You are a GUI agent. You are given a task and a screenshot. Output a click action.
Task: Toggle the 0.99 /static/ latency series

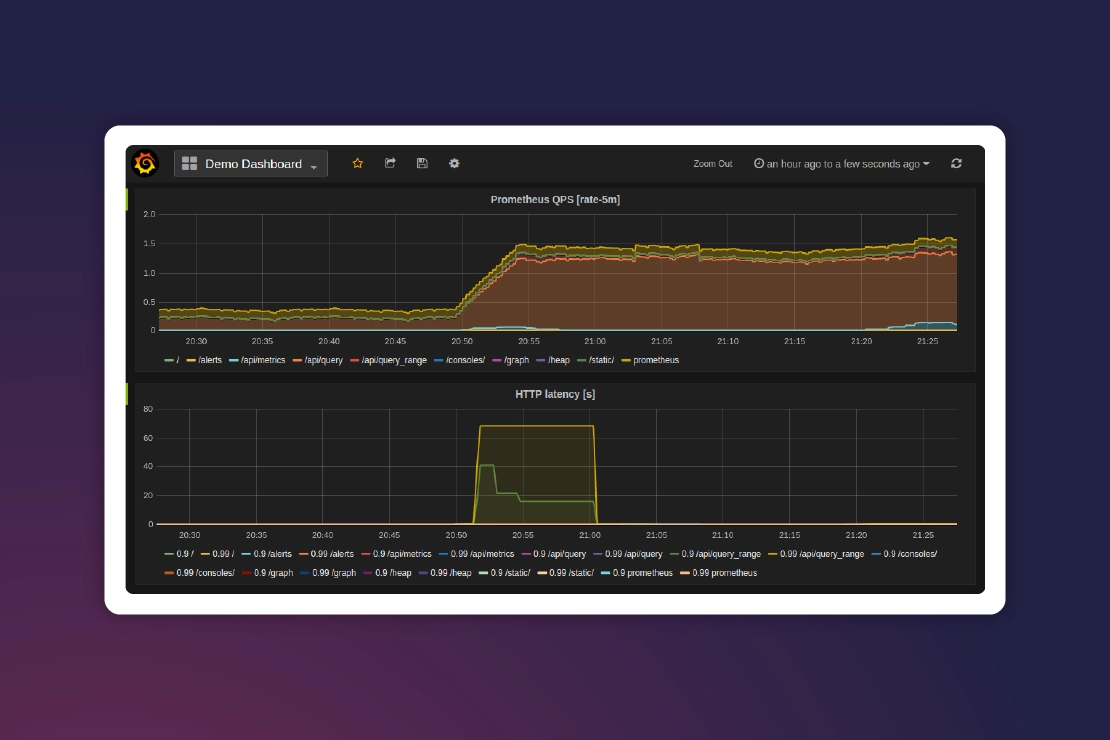[x=566, y=574]
